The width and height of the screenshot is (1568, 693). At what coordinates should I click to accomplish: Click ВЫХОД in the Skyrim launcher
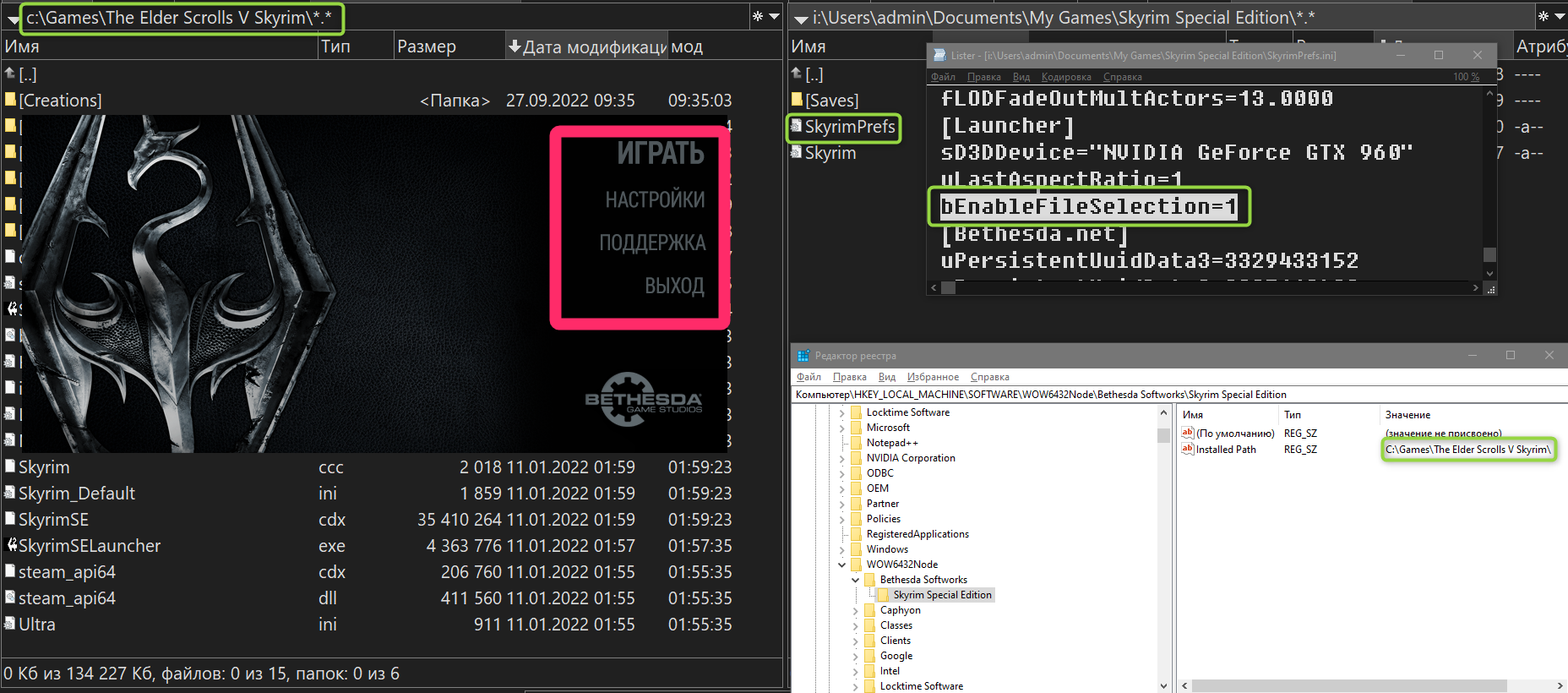tap(674, 286)
